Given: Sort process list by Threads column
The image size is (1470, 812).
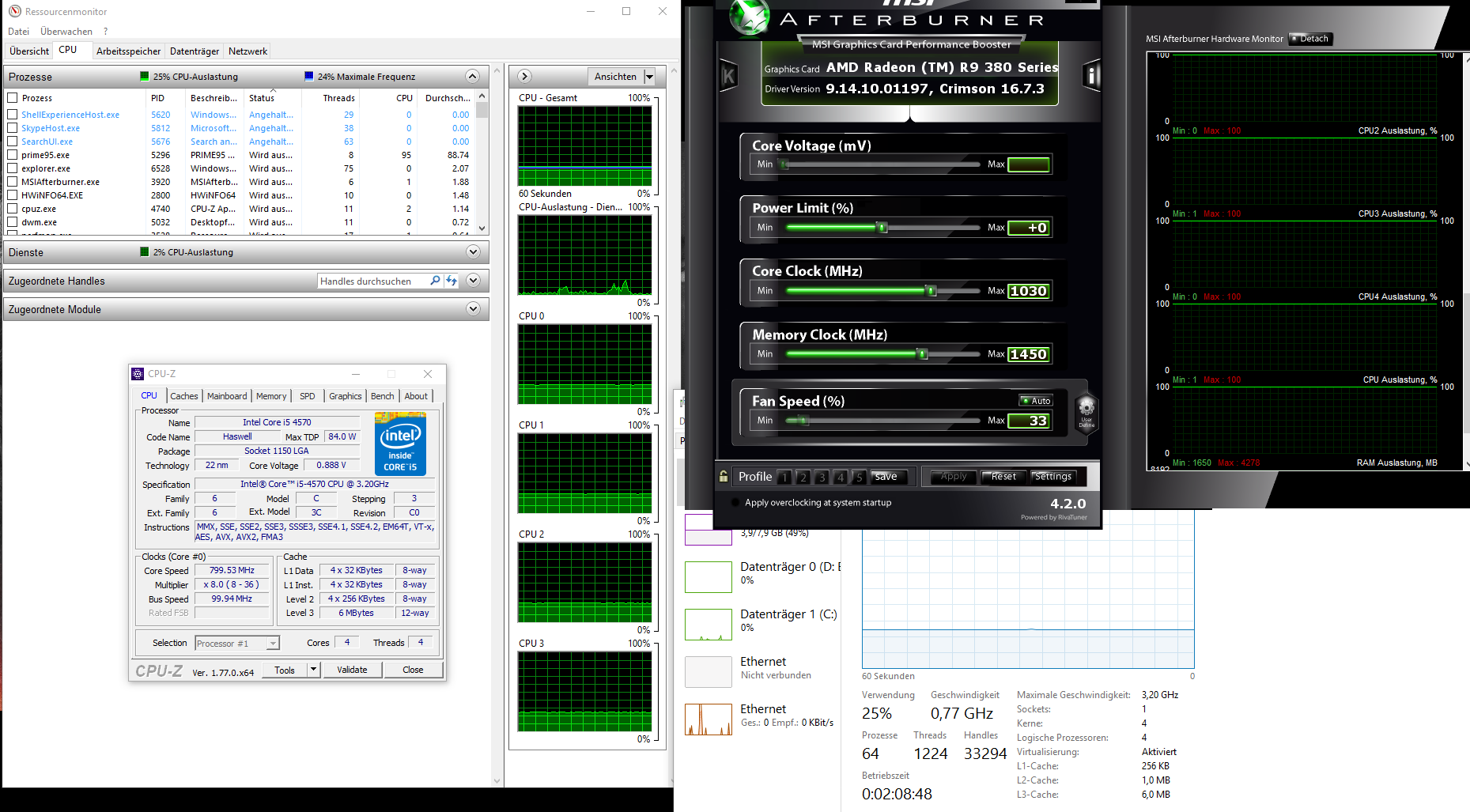Looking at the screenshot, I should pos(338,98).
